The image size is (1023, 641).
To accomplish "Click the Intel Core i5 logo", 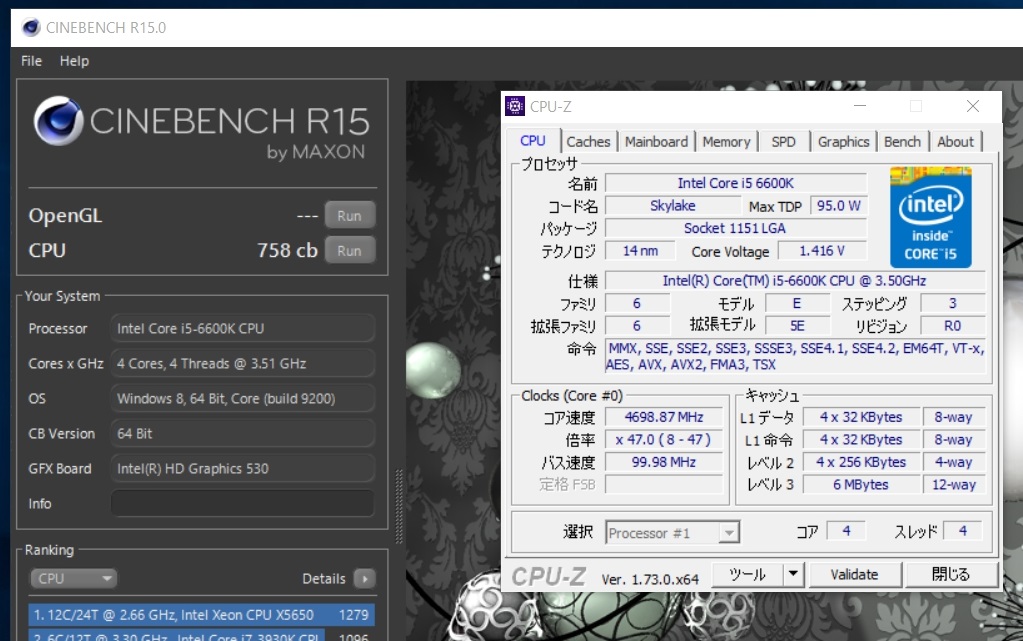I will coord(930,217).
